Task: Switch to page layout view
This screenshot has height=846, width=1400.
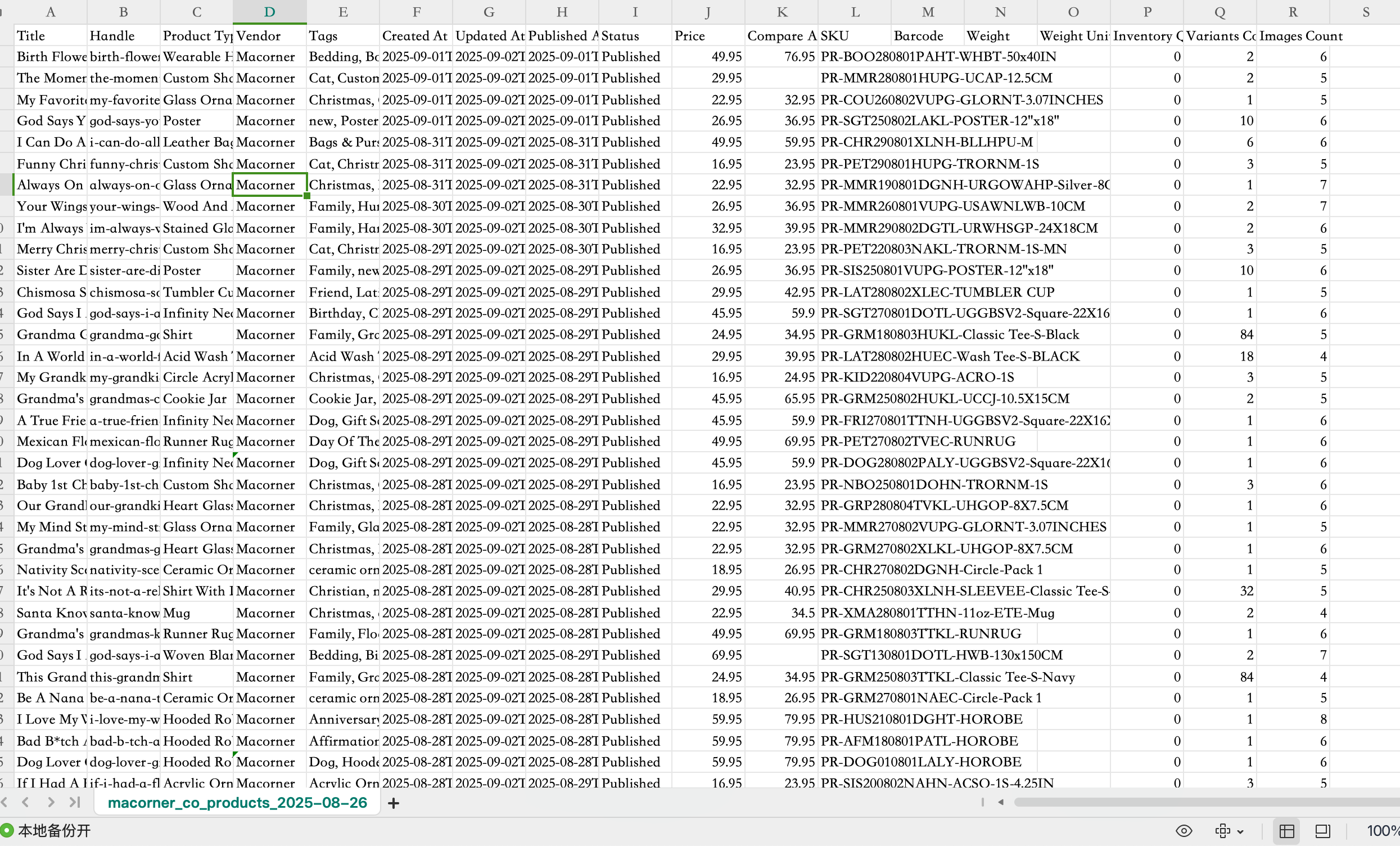Action: [1322, 831]
